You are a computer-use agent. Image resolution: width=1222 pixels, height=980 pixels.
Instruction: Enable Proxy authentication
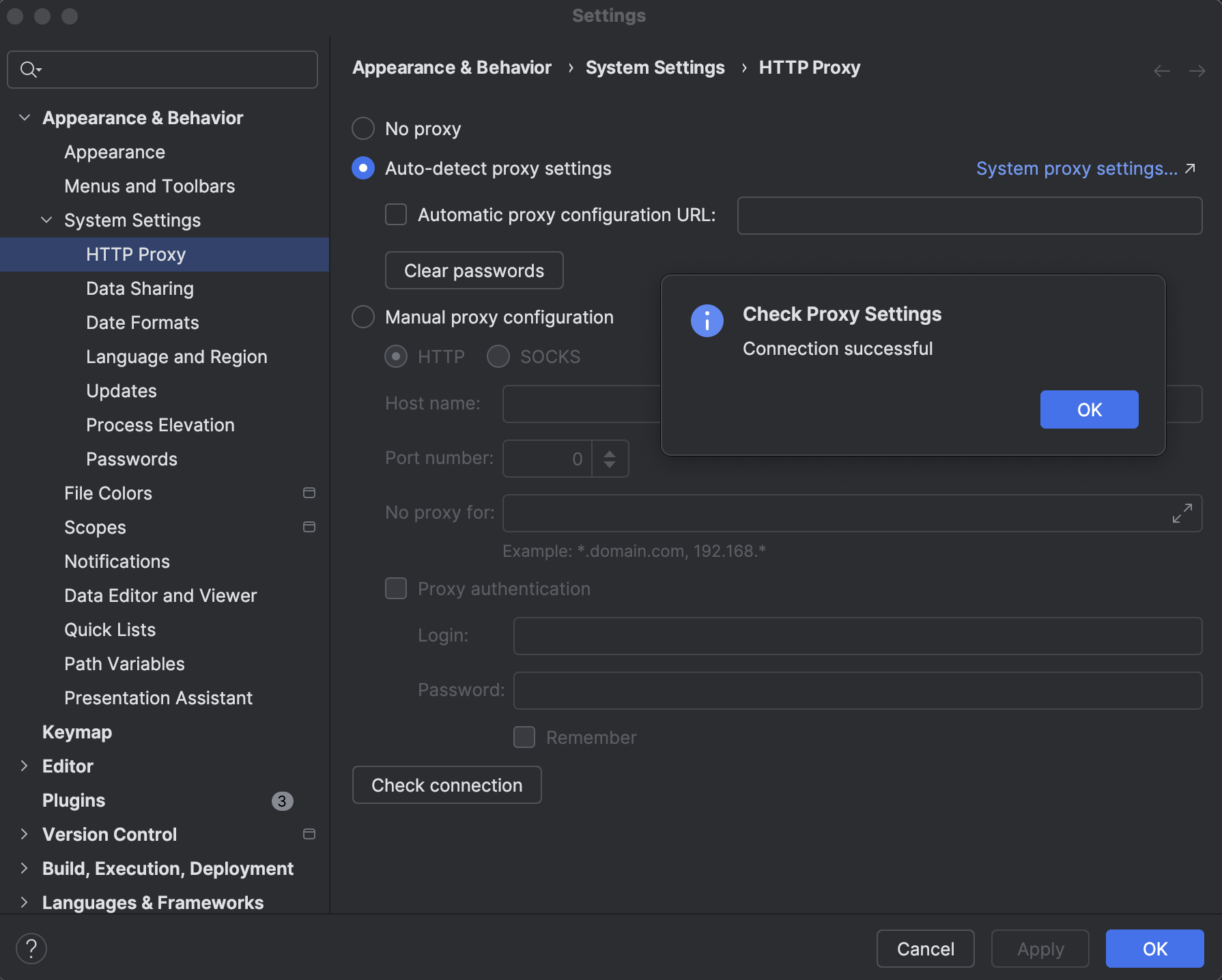(396, 588)
